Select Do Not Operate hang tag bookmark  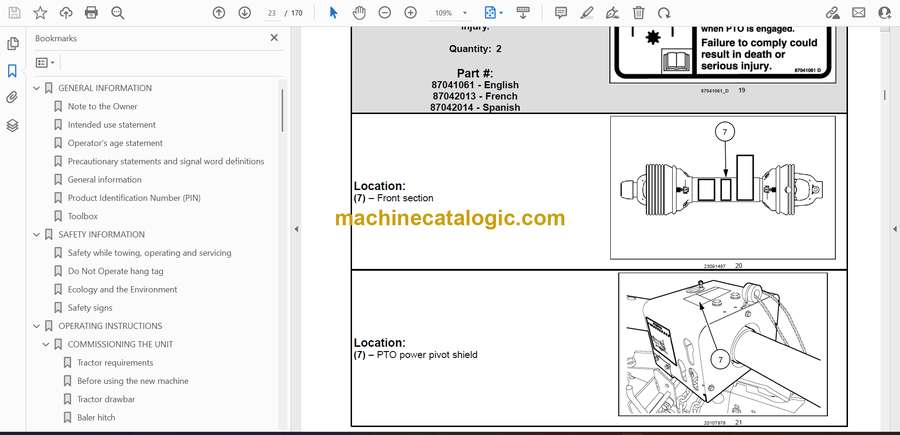click(115, 271)
